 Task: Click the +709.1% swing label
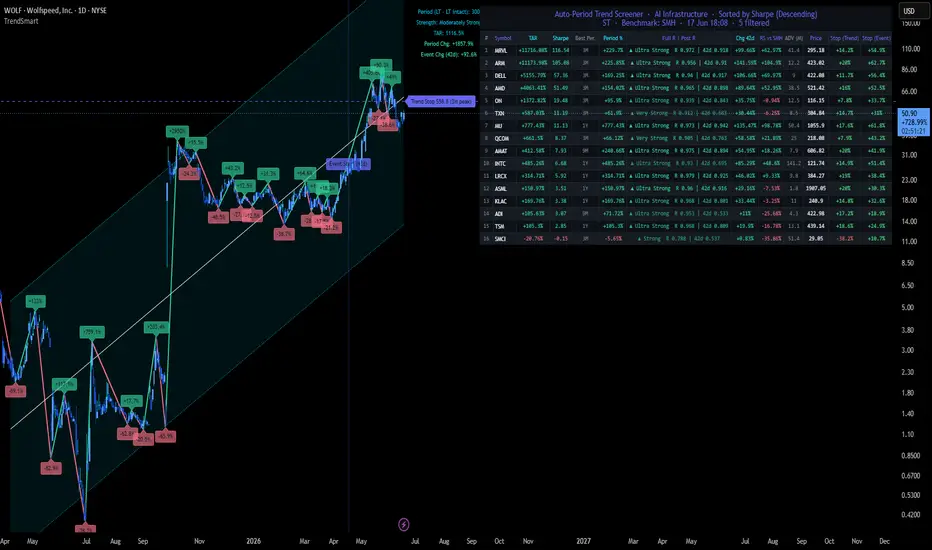click(92, 332)
